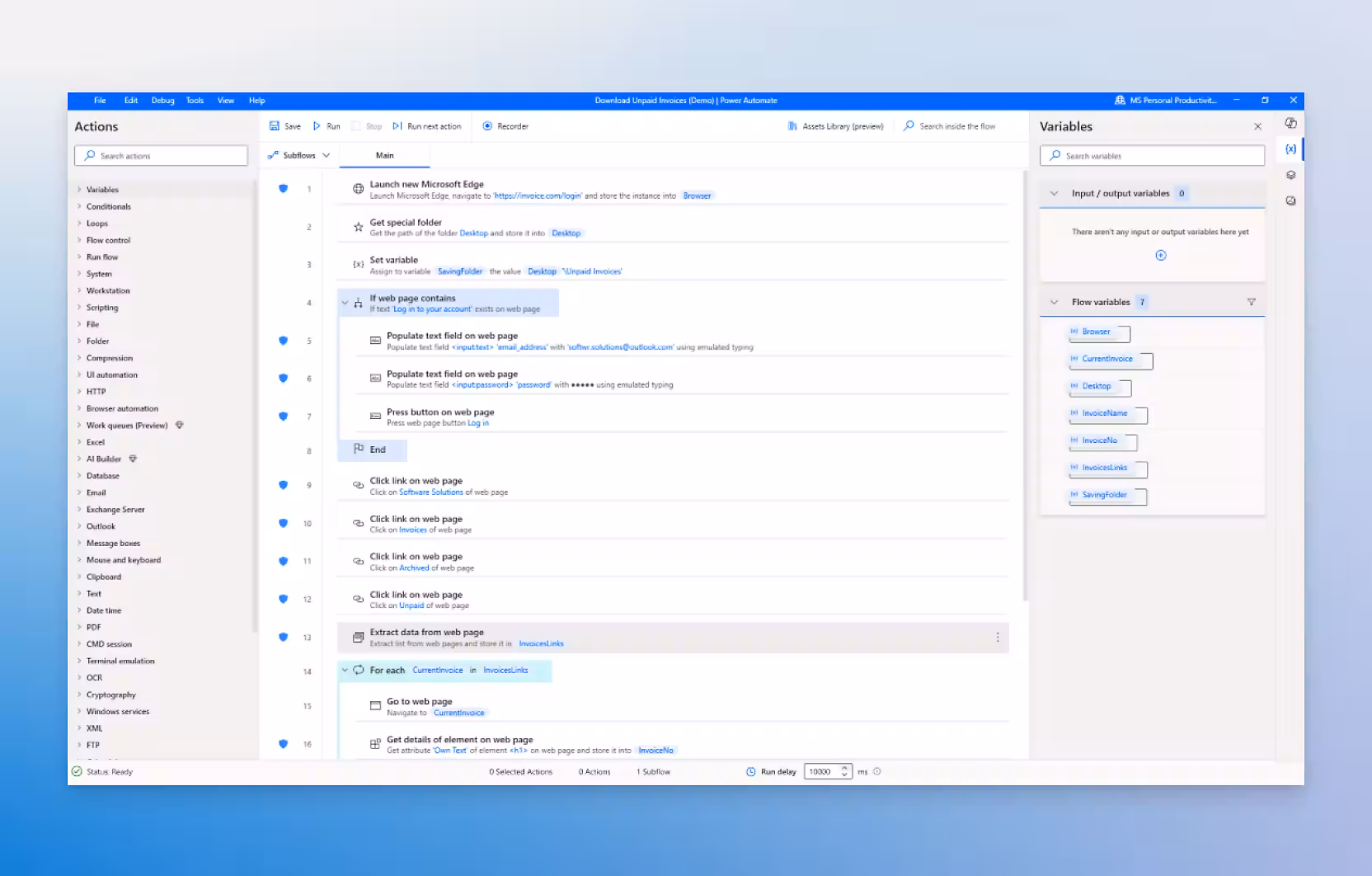1372x876 pixels.
Task: Collapse the If web page contains block
Action: pos(345,304)
